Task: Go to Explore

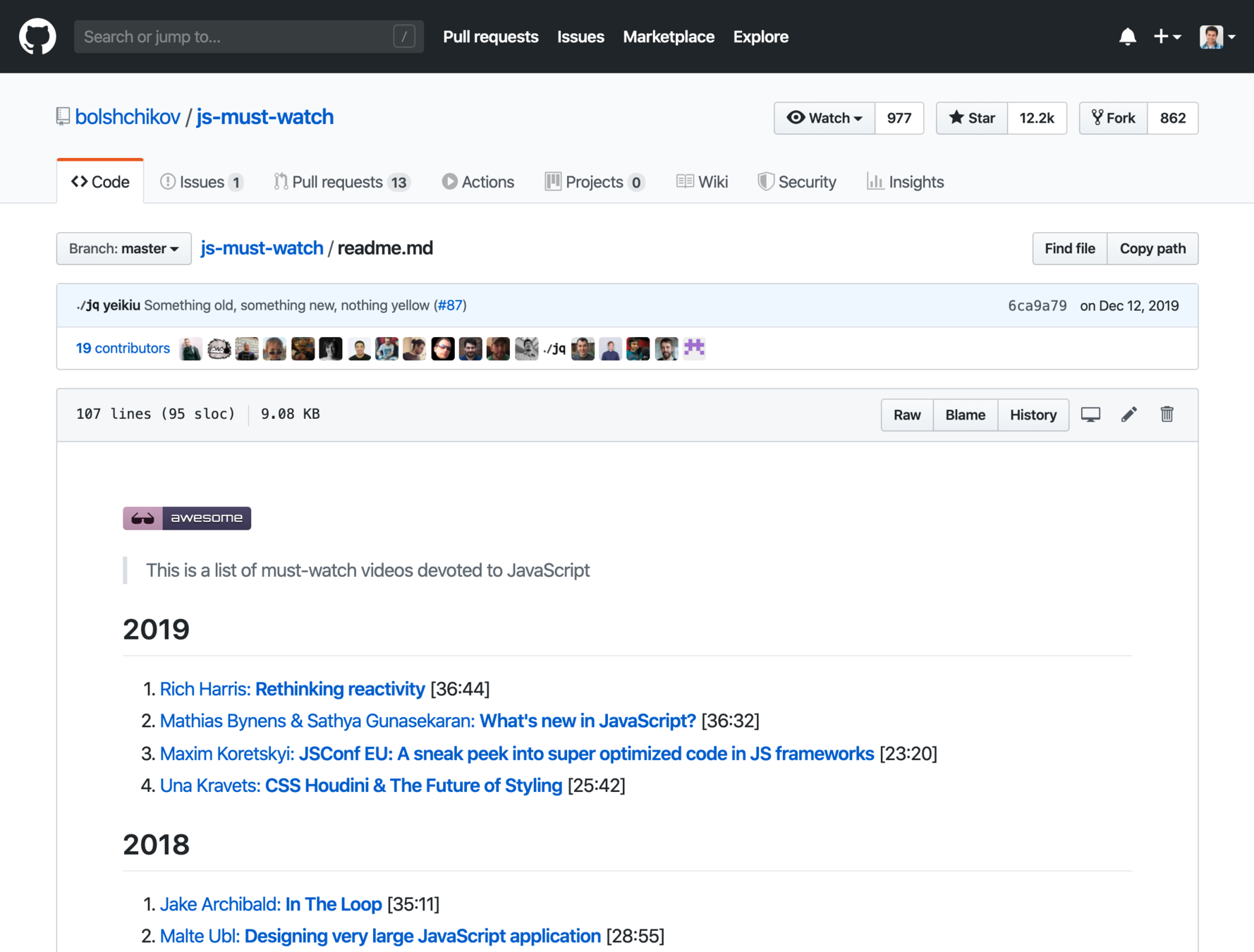Action: [x=760, y=37]
